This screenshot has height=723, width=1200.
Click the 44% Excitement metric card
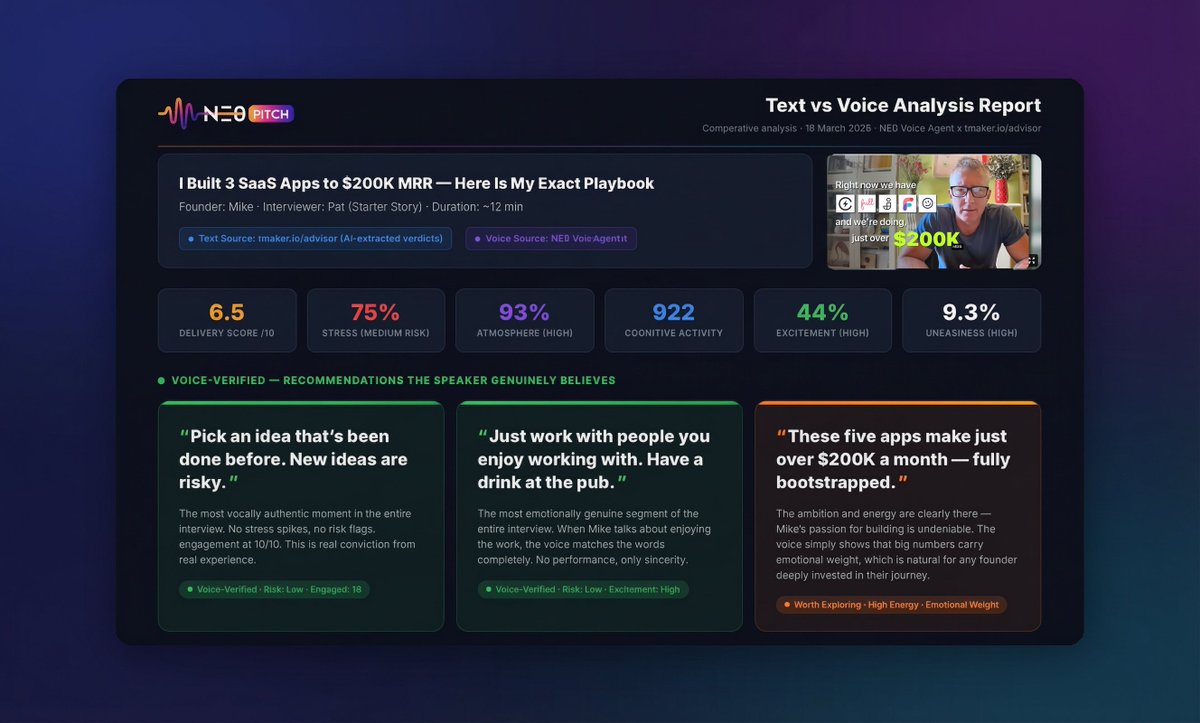(823, 320)
